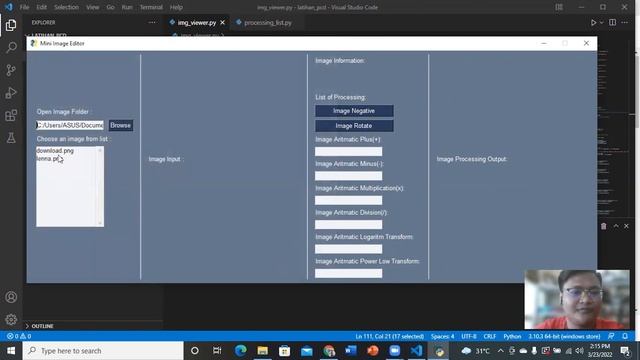Viewport: 640px width, 360px height.
Task: Click the Type here to search box
Action: [x=103, y=351]
